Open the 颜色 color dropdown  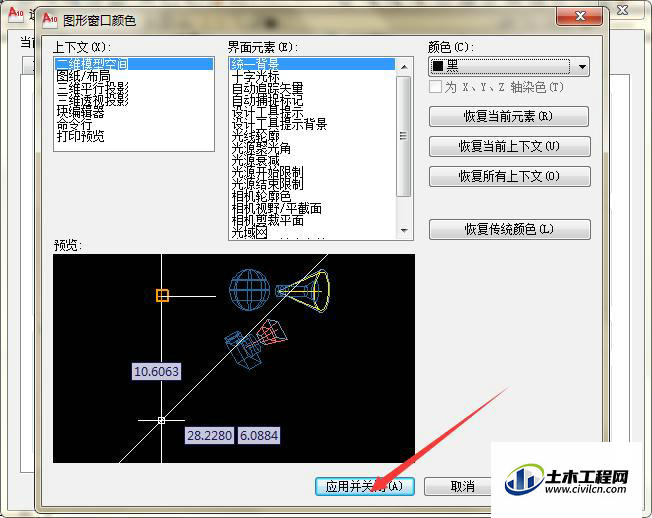coord(509,67)
